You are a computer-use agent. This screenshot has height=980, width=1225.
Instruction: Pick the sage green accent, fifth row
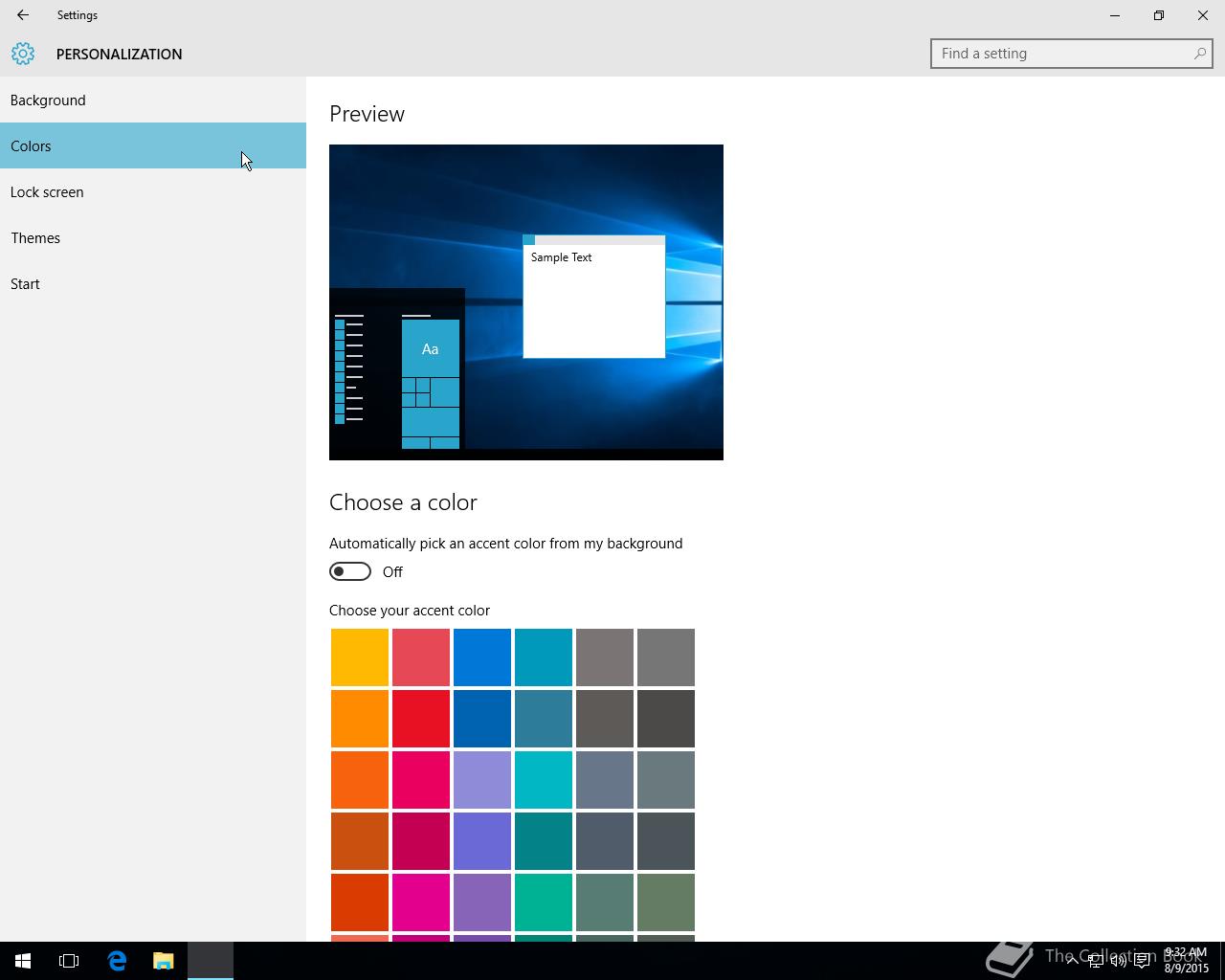(x=666, y=902)
